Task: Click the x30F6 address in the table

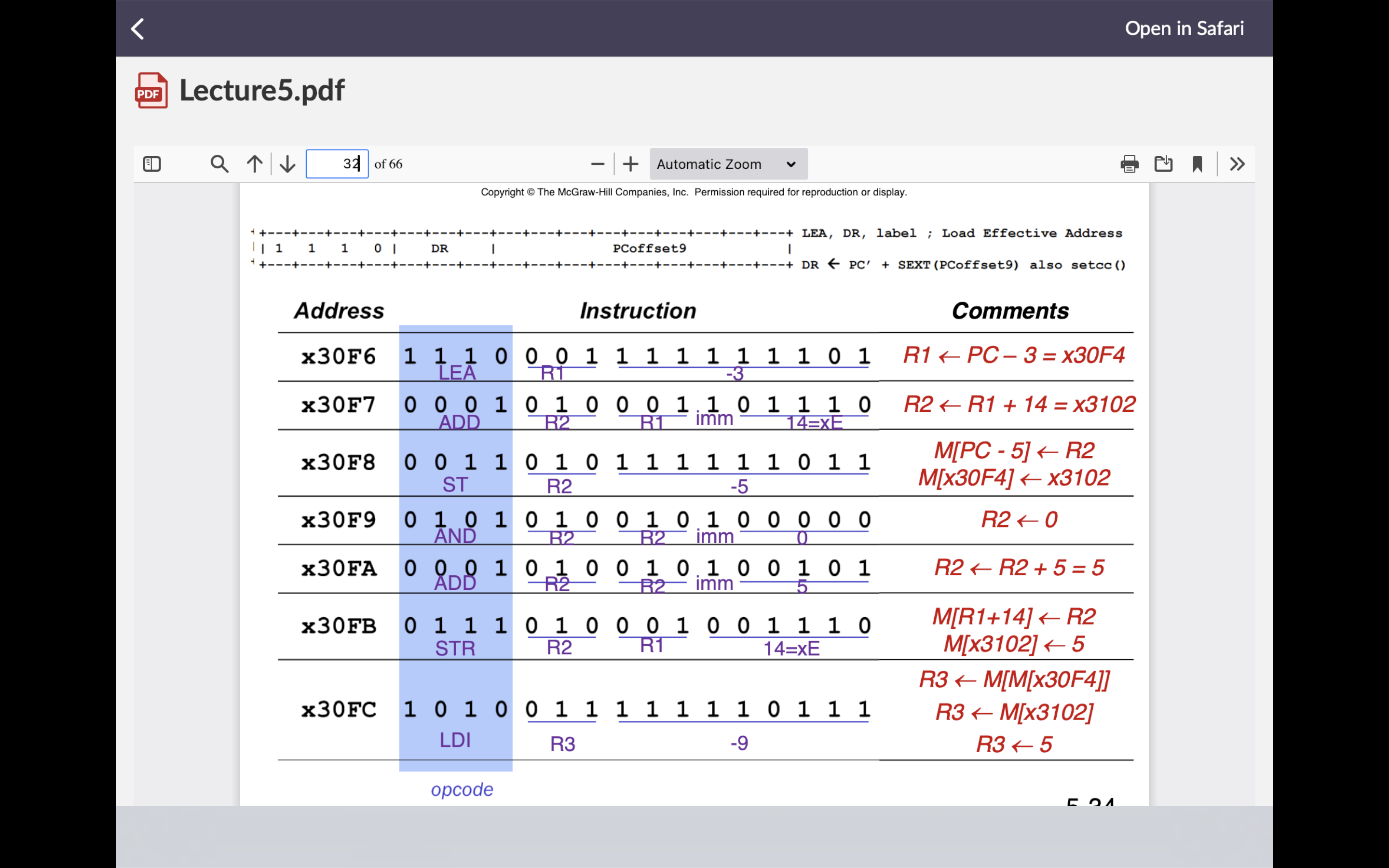Action: pyautogui.click(x=338, y=356)
